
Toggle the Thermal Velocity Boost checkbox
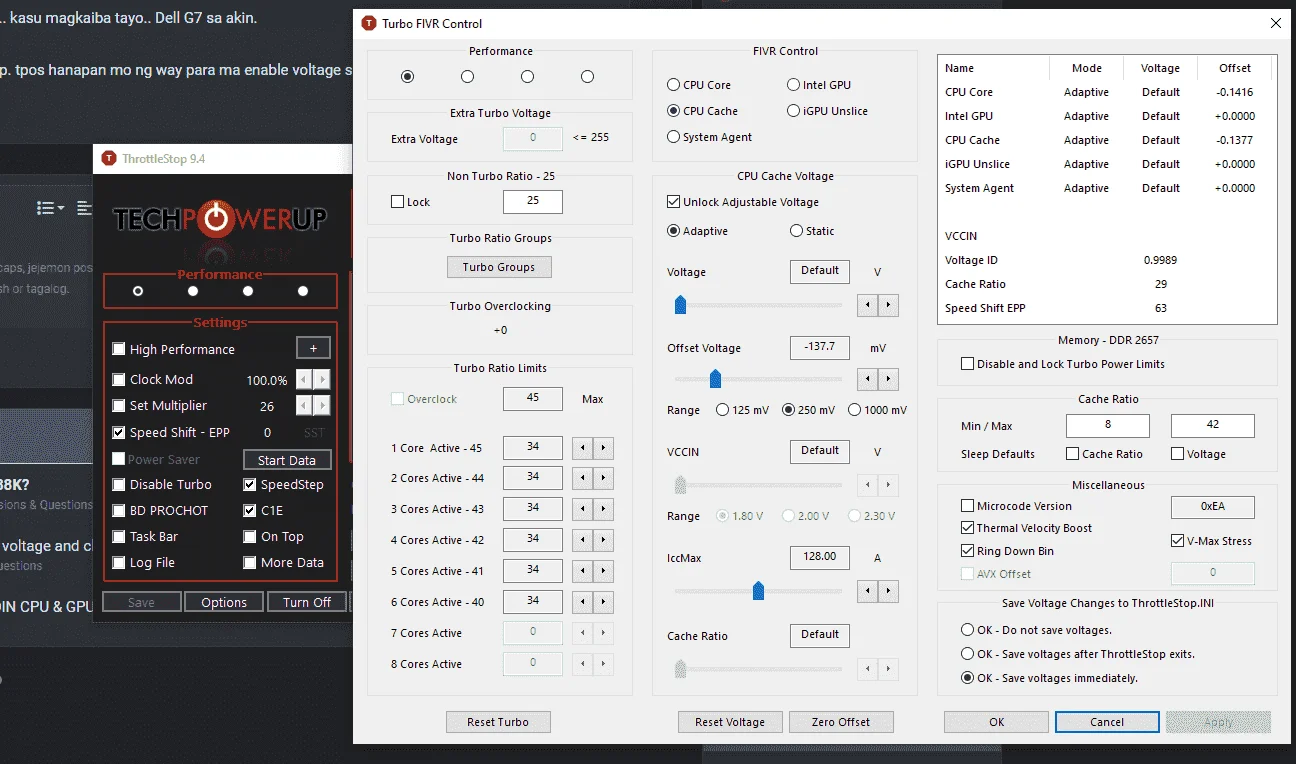point(967,528)
